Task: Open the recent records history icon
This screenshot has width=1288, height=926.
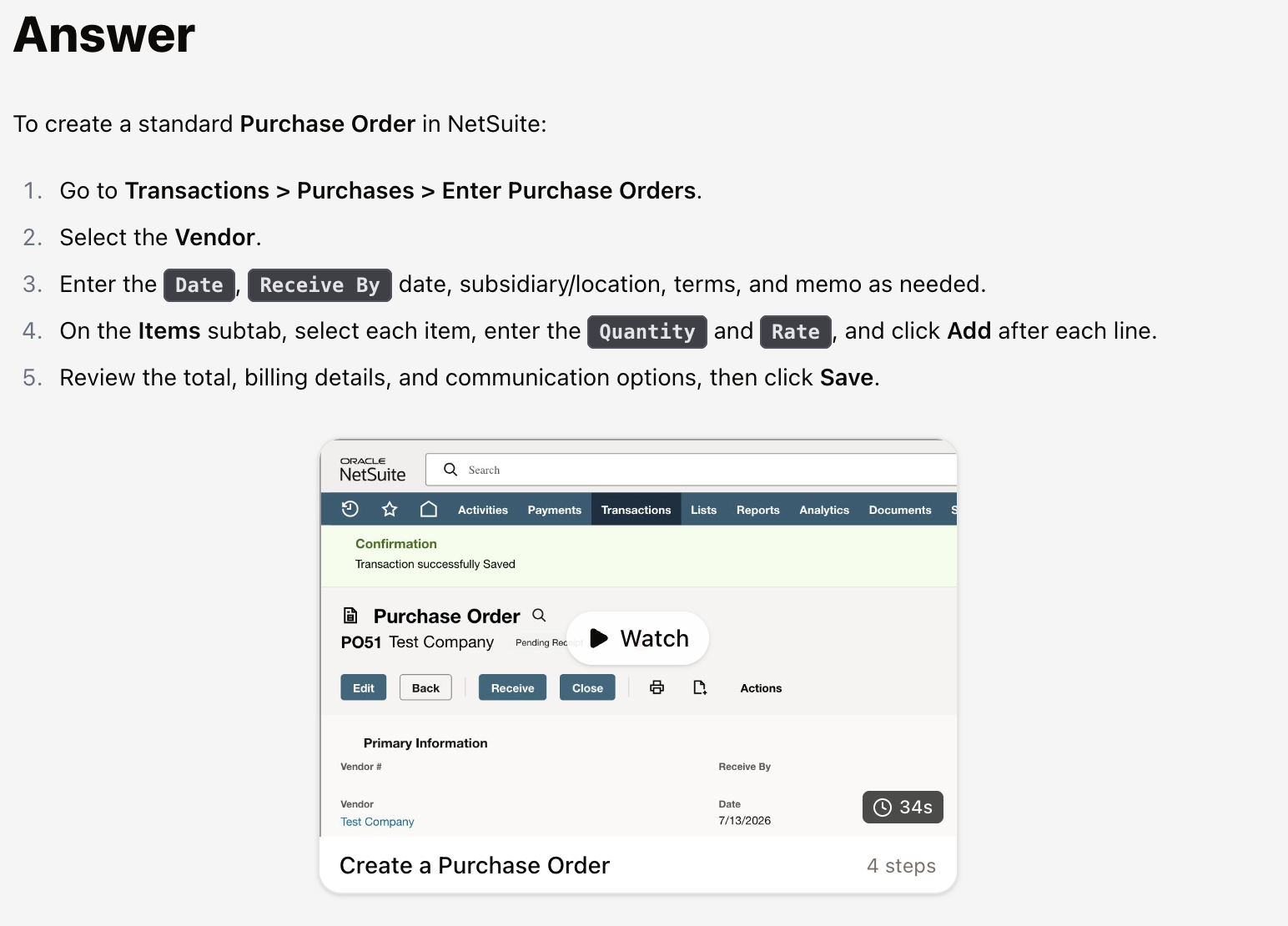Action: coord(350,509)
